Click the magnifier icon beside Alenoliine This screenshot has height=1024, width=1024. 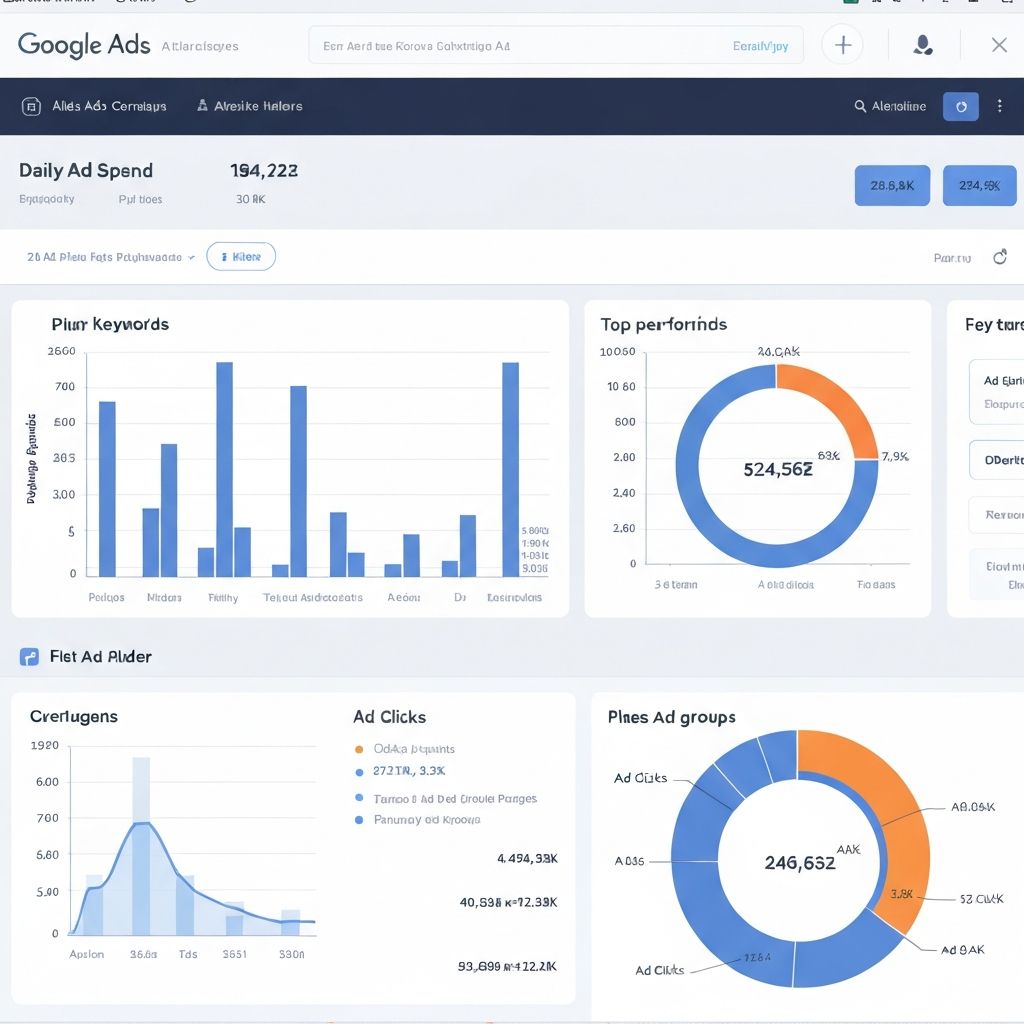tap(860, 106)
